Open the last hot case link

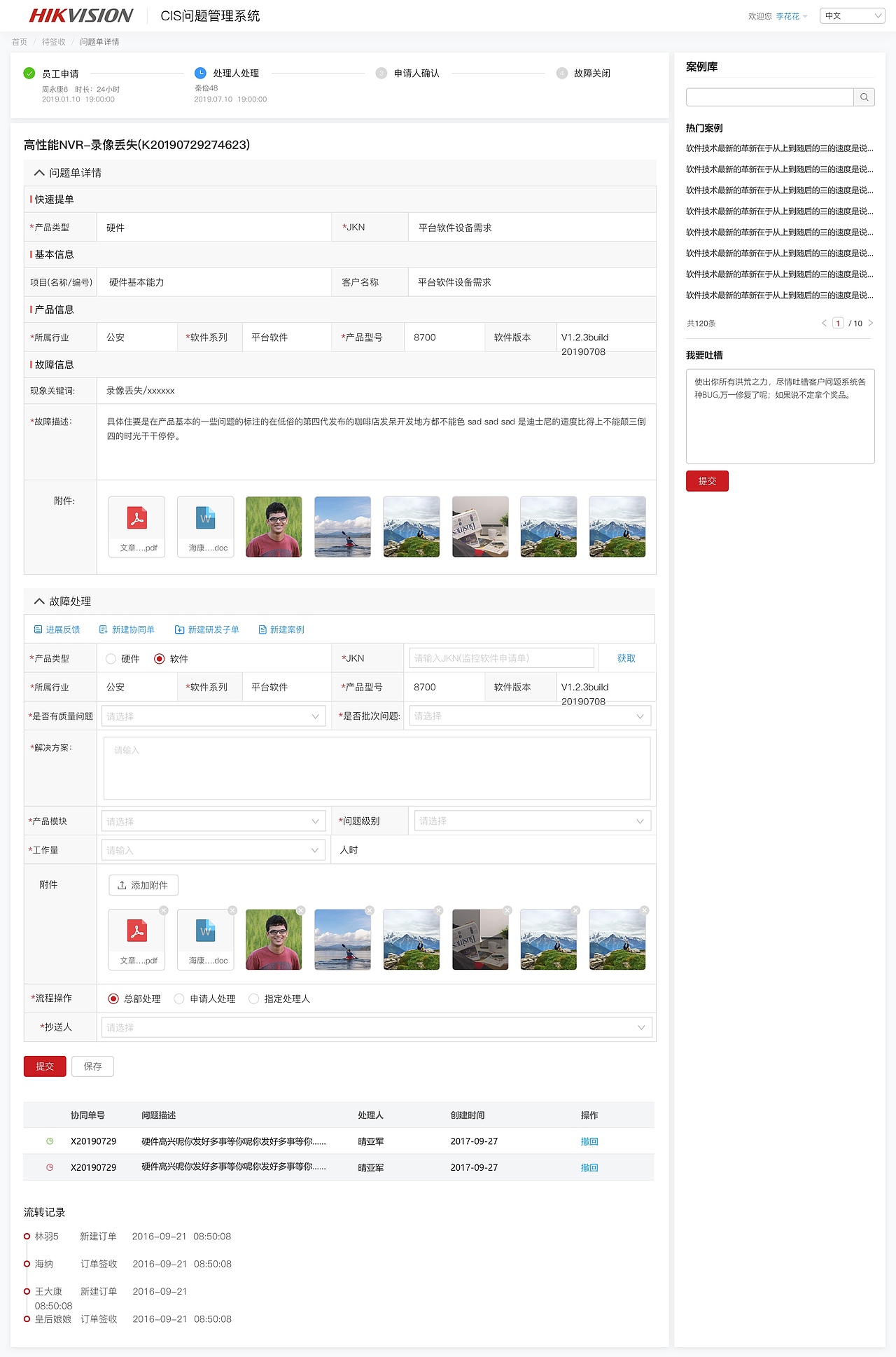pyautogui.click(x=780, y=295)
